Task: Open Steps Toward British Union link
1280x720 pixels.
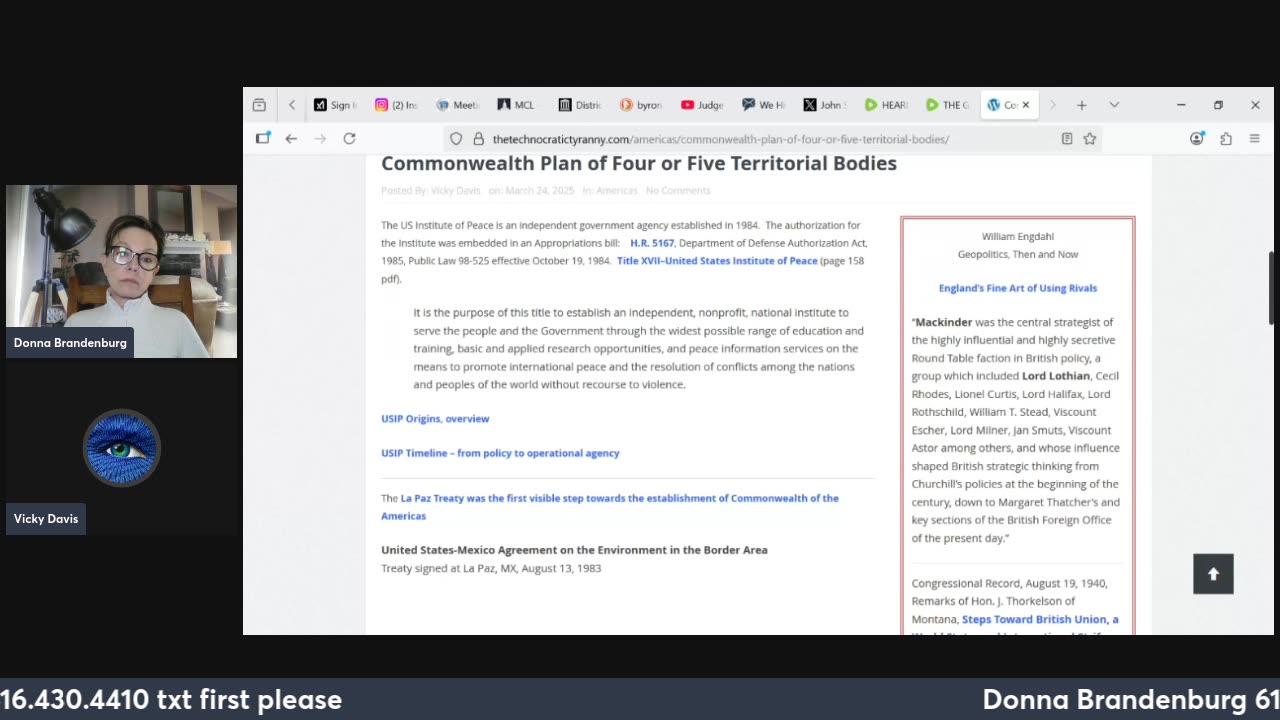Action: coord(1040,620)
